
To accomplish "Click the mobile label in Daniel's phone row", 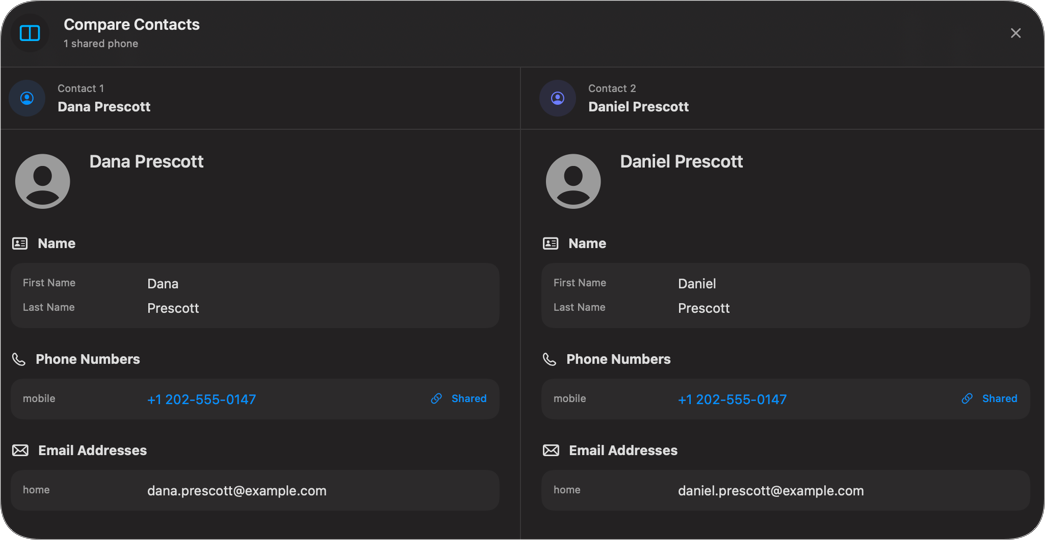I will (x=569, y=399).
